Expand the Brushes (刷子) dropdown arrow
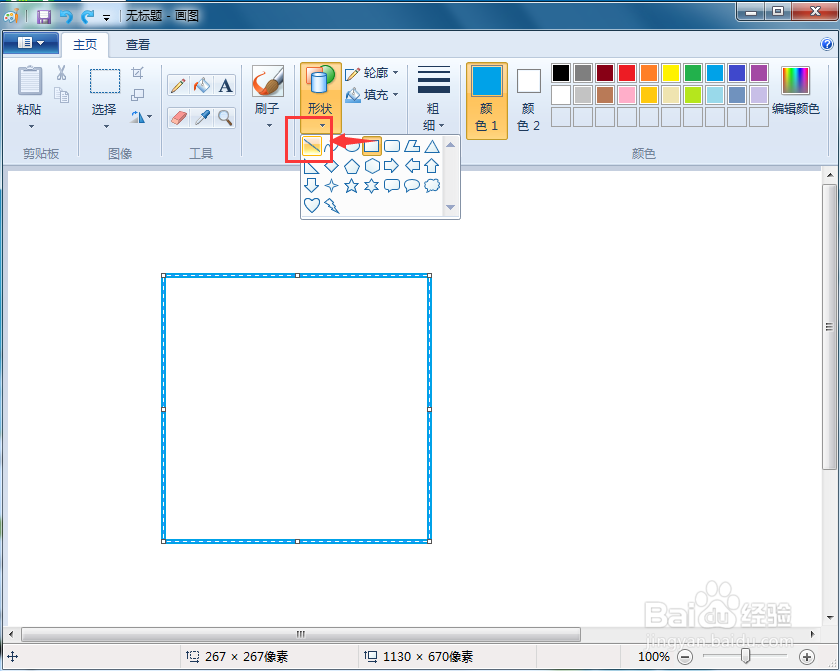Viewport: 840px width, 671px height. [269, 126]
